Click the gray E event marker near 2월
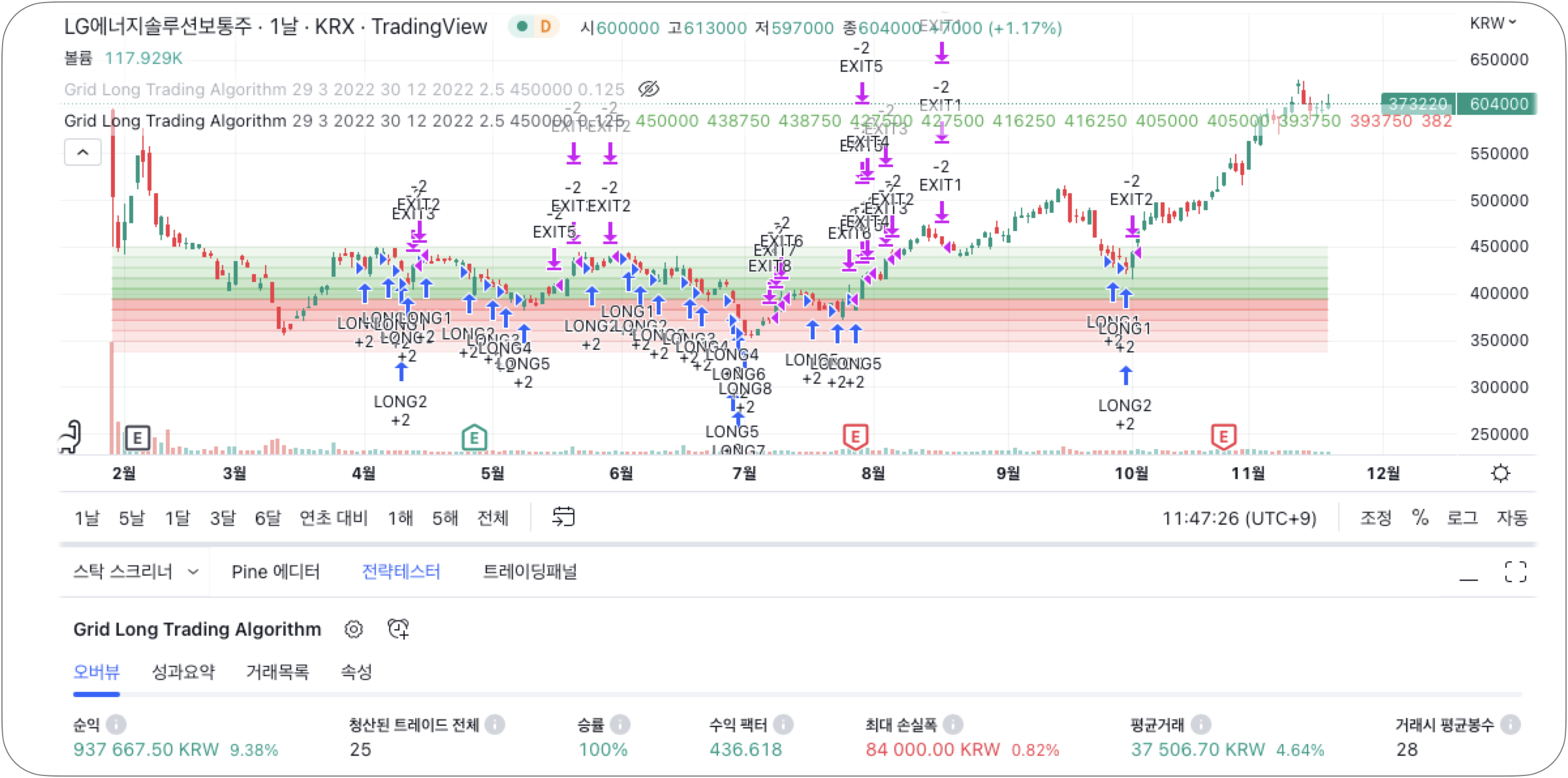1568x778 pixels. tap(137, 438)
